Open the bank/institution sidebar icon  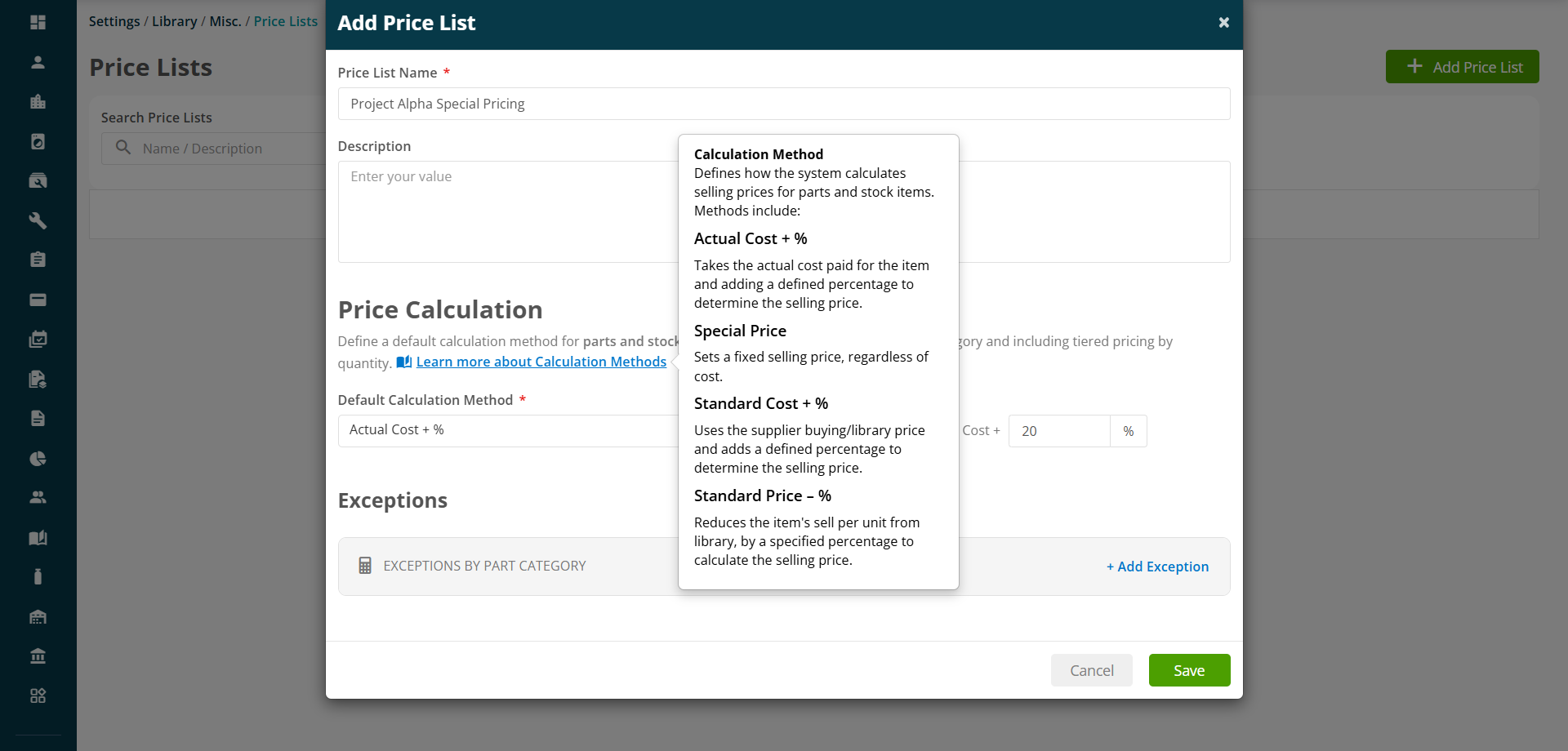tap(38, 655)
